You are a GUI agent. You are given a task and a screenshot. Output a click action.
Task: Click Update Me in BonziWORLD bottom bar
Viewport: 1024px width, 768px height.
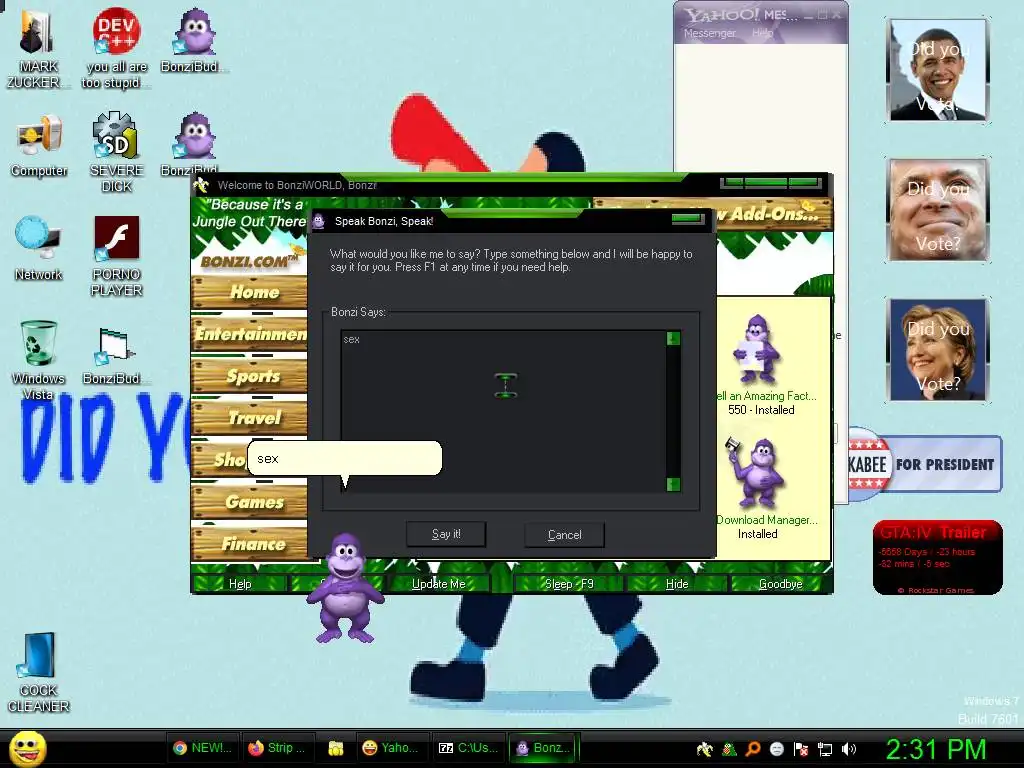coord(438,584)
